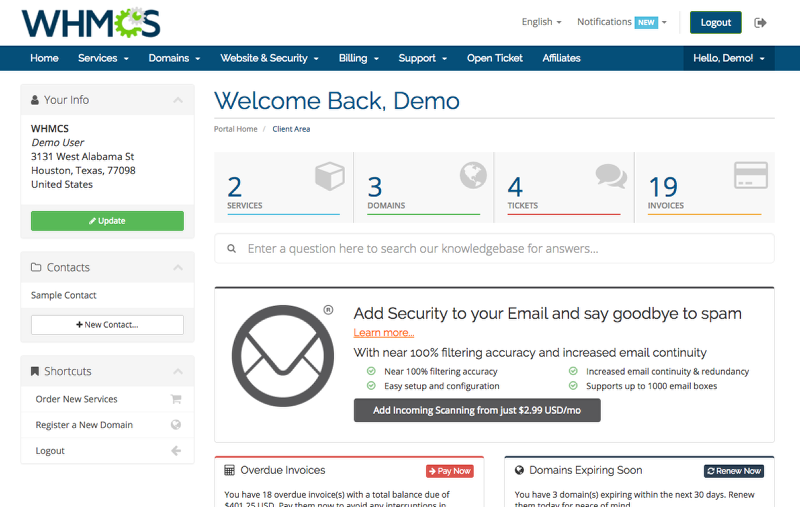The width and height of the screenshot is (800, 507).
Task: Open the Notifications dropdown
Action: [622, 22]
